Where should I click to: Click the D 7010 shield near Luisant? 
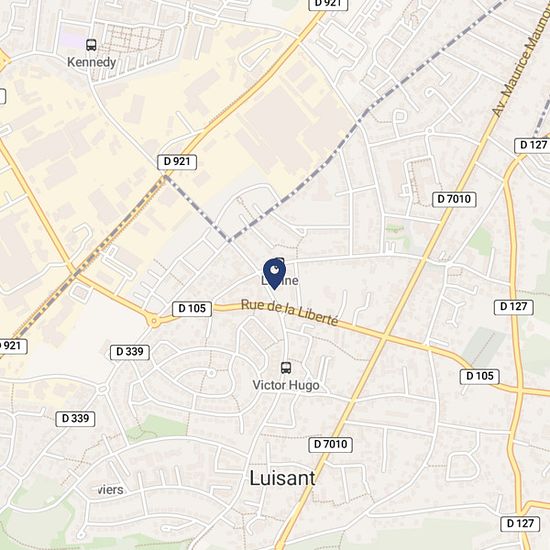(x=330, y=444)
